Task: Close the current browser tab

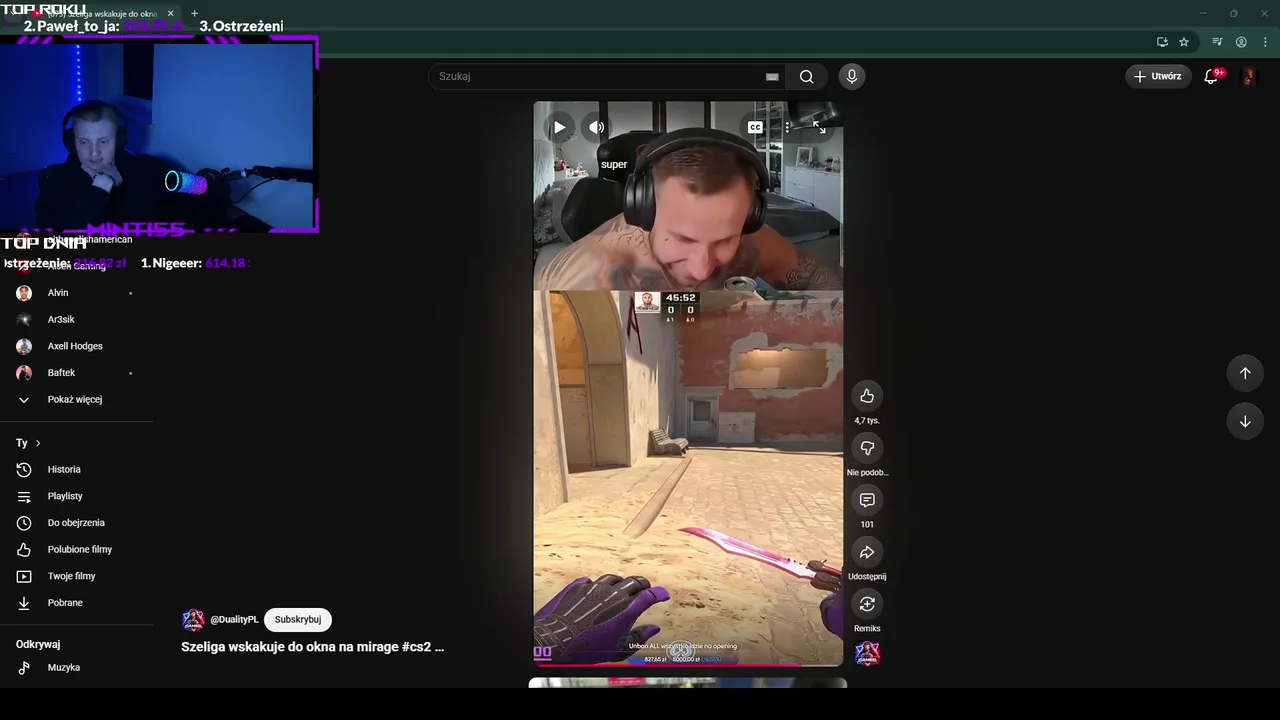Action: coord(170,13)
